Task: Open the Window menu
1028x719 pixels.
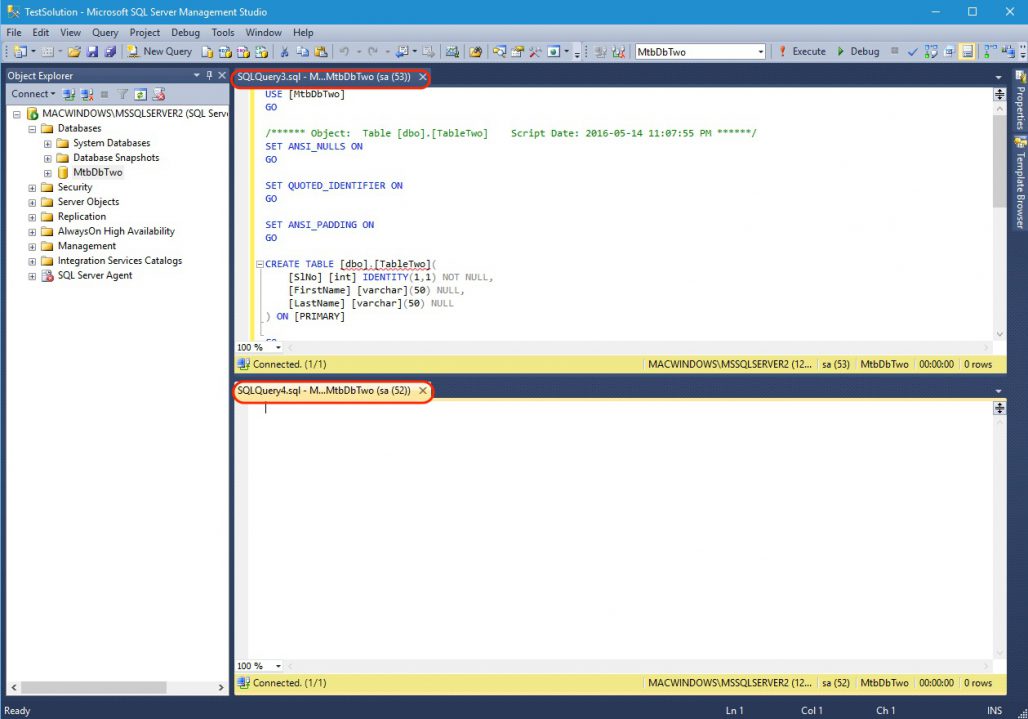Action: tap(264, 32)
